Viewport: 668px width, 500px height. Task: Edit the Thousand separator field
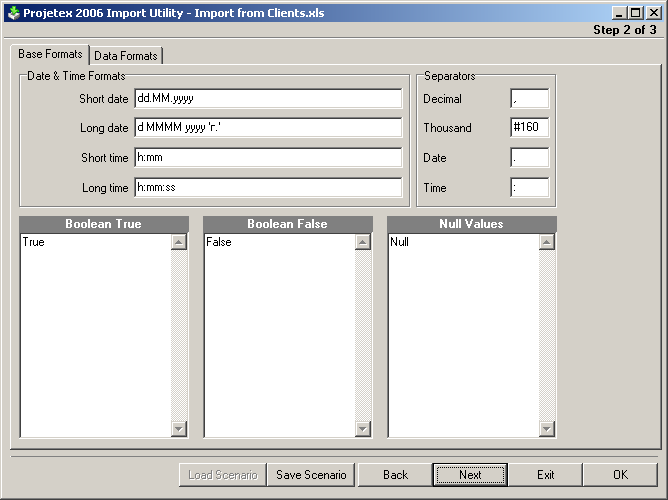tap(529, 128)
